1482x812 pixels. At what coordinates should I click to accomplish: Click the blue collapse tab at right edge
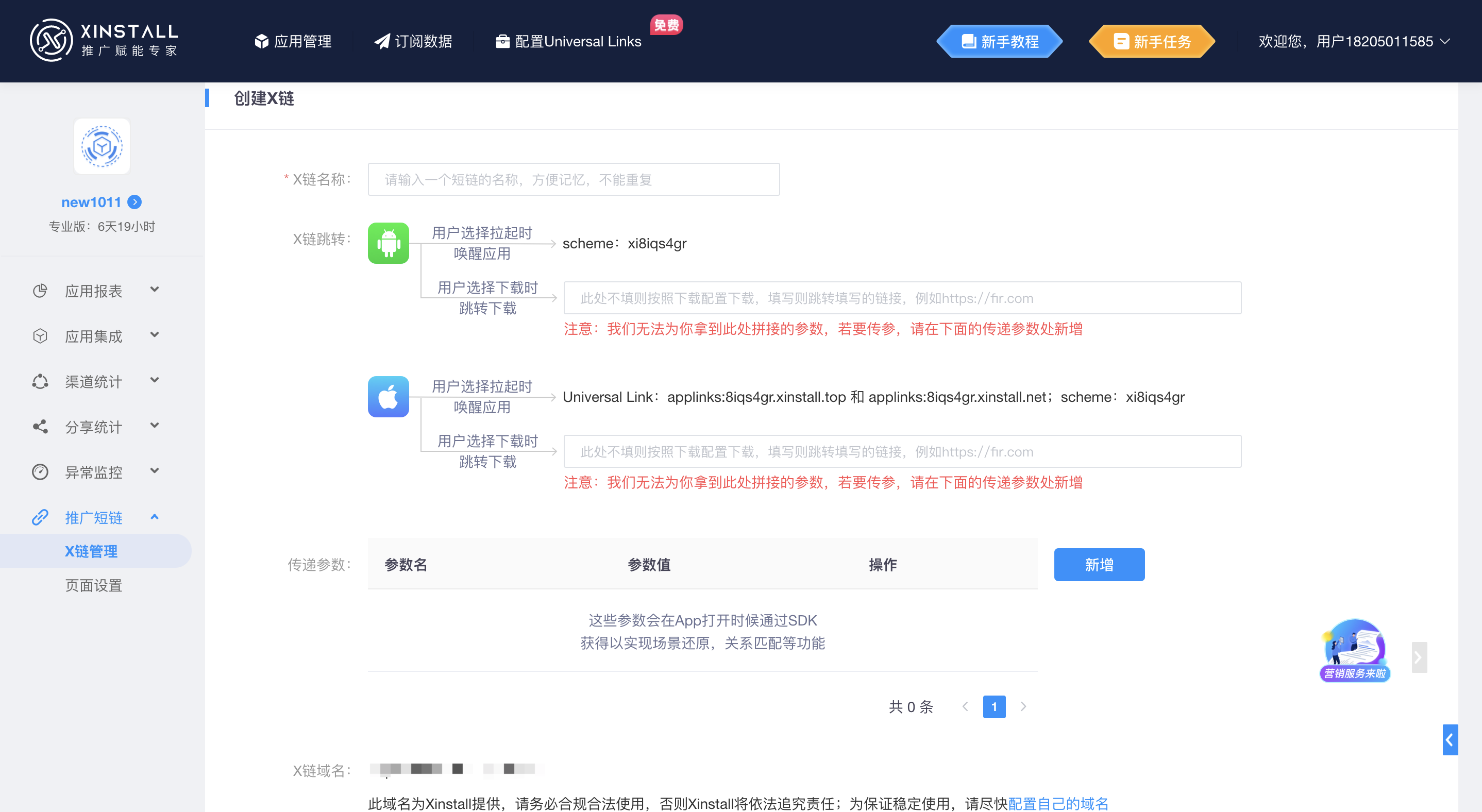(x=1450, y=739)
